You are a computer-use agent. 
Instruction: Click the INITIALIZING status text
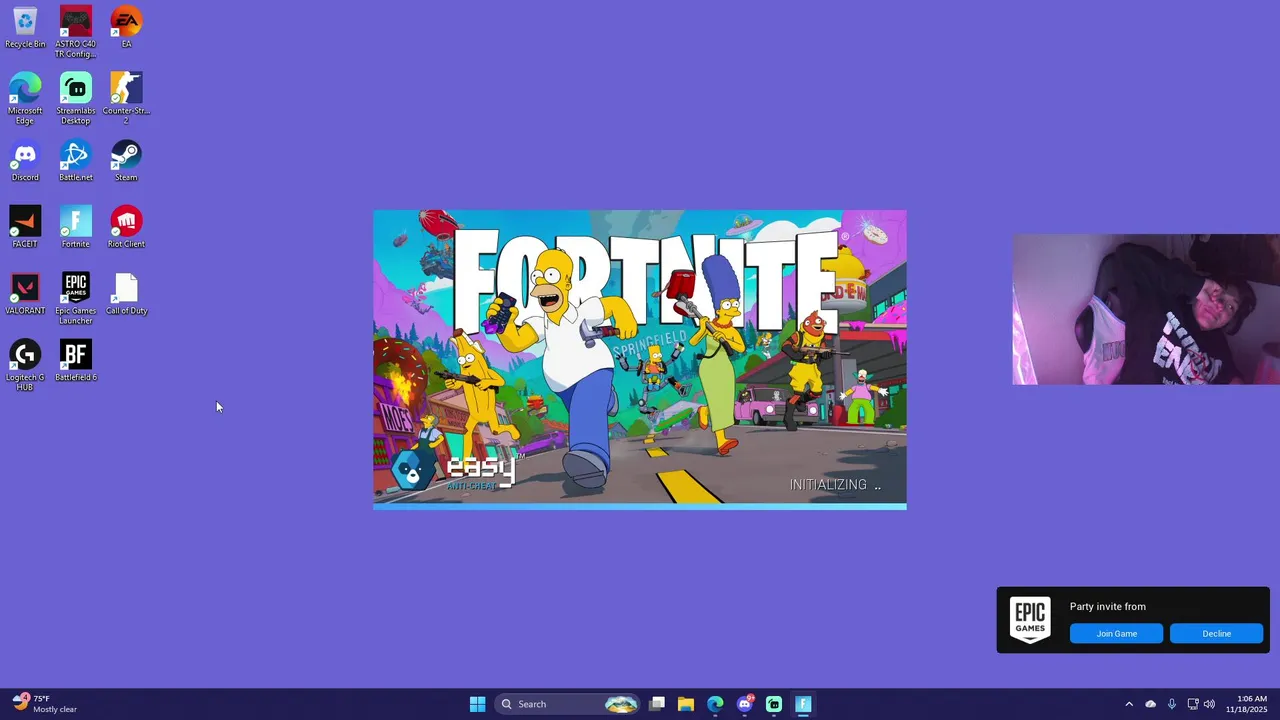tap(835, 484)
